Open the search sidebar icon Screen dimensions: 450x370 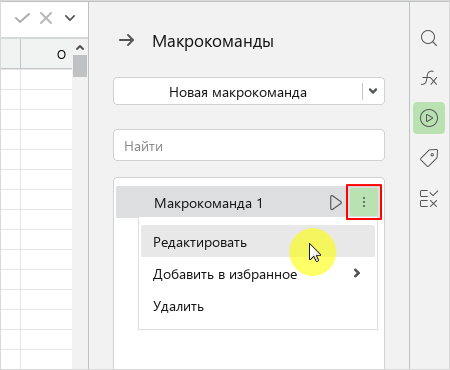coord(429,38)
